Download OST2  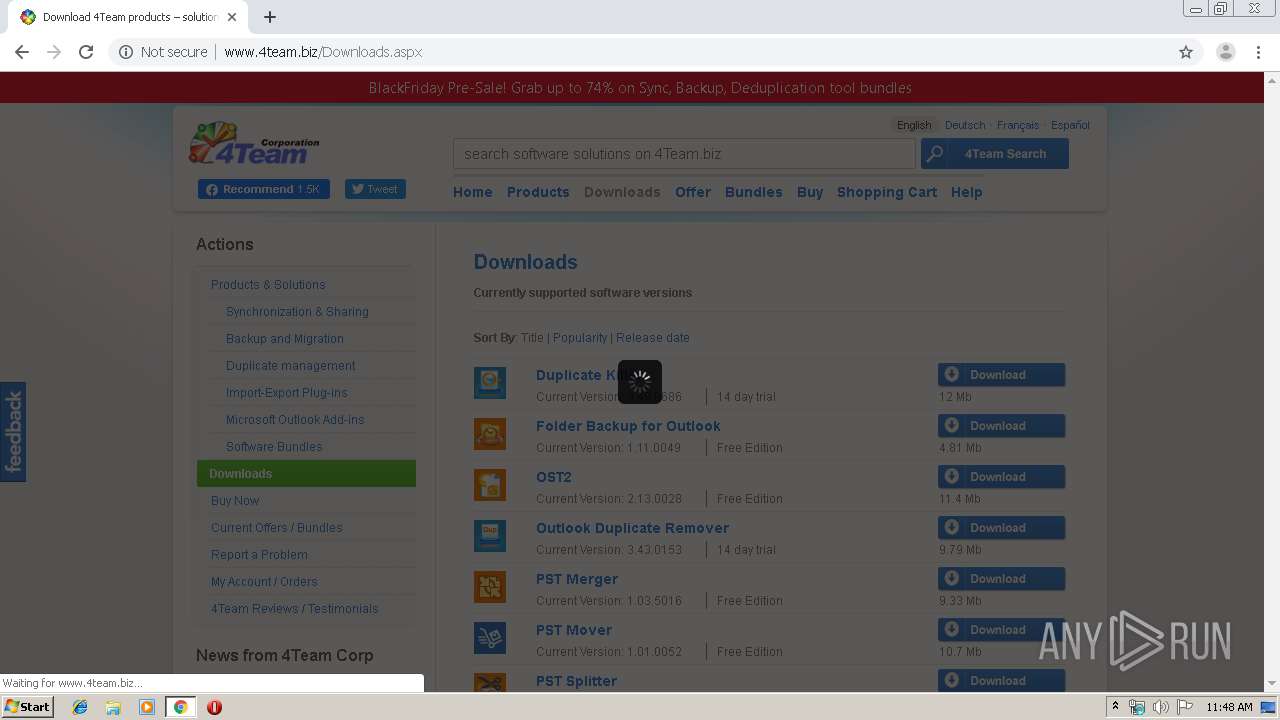[x=1001, y=477]
